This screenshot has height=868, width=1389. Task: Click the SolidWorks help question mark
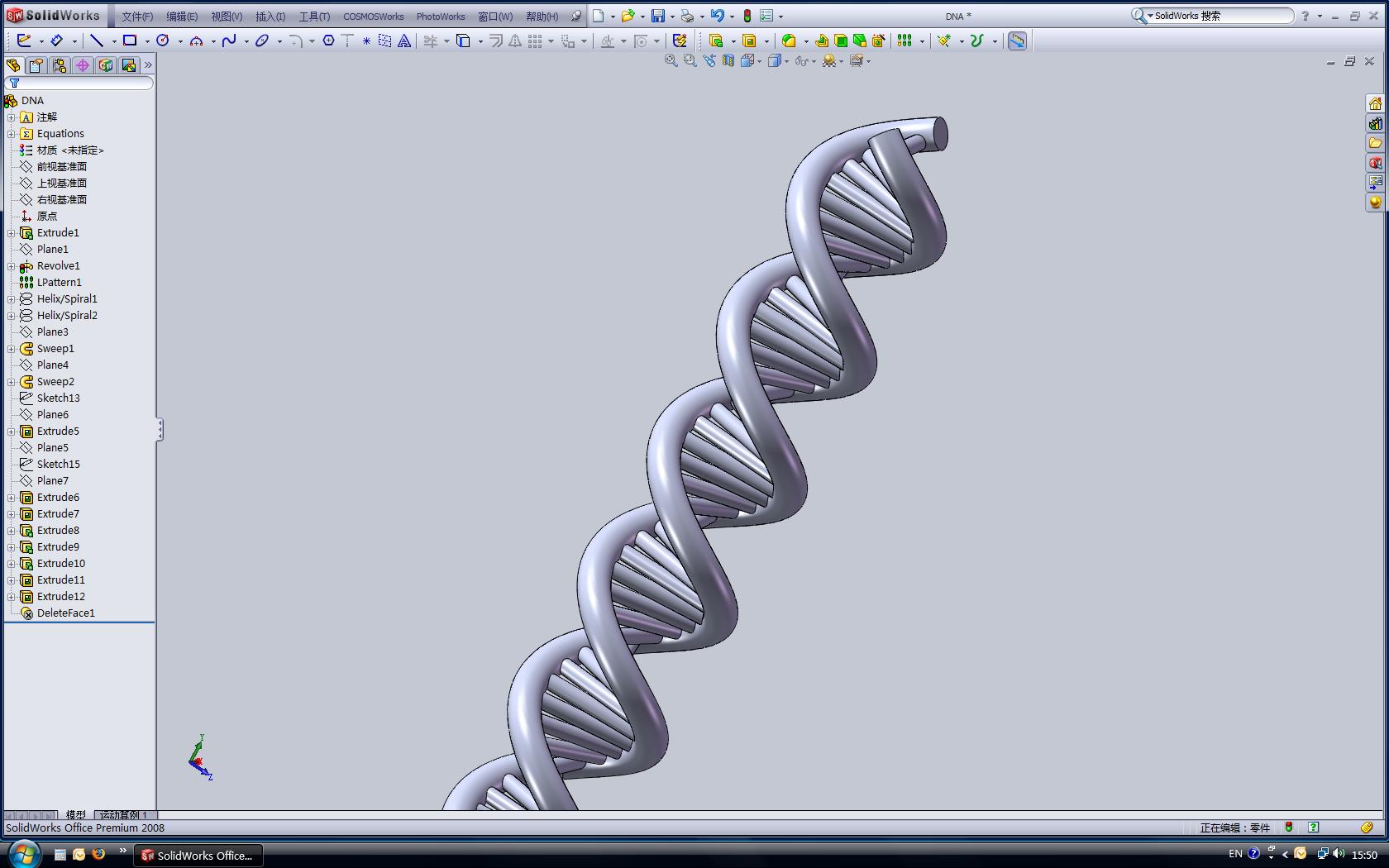pyautogui.click(x=1306, y=16)
